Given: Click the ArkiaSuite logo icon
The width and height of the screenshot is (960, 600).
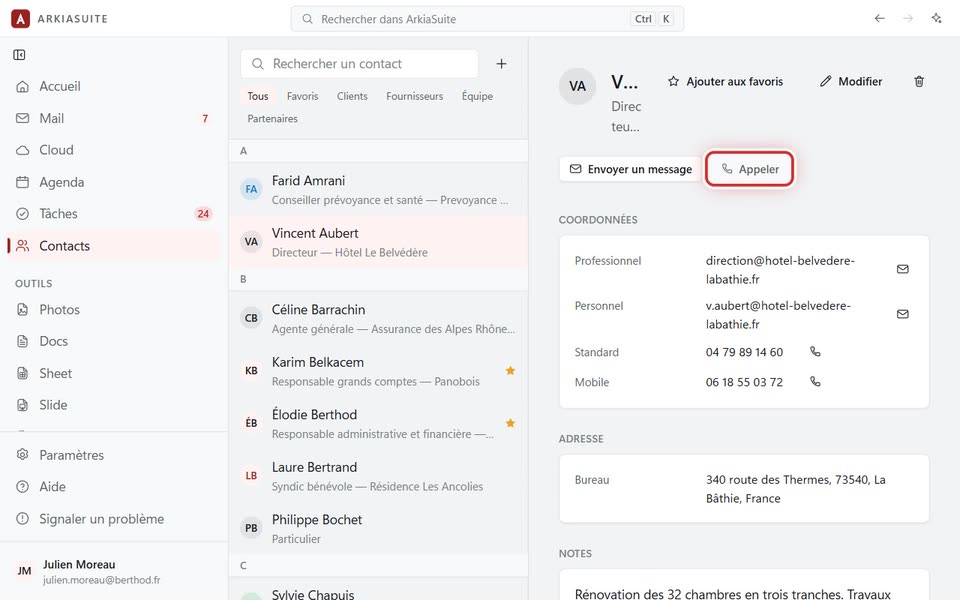Looking at the screenshot, I should pos(20,19).
